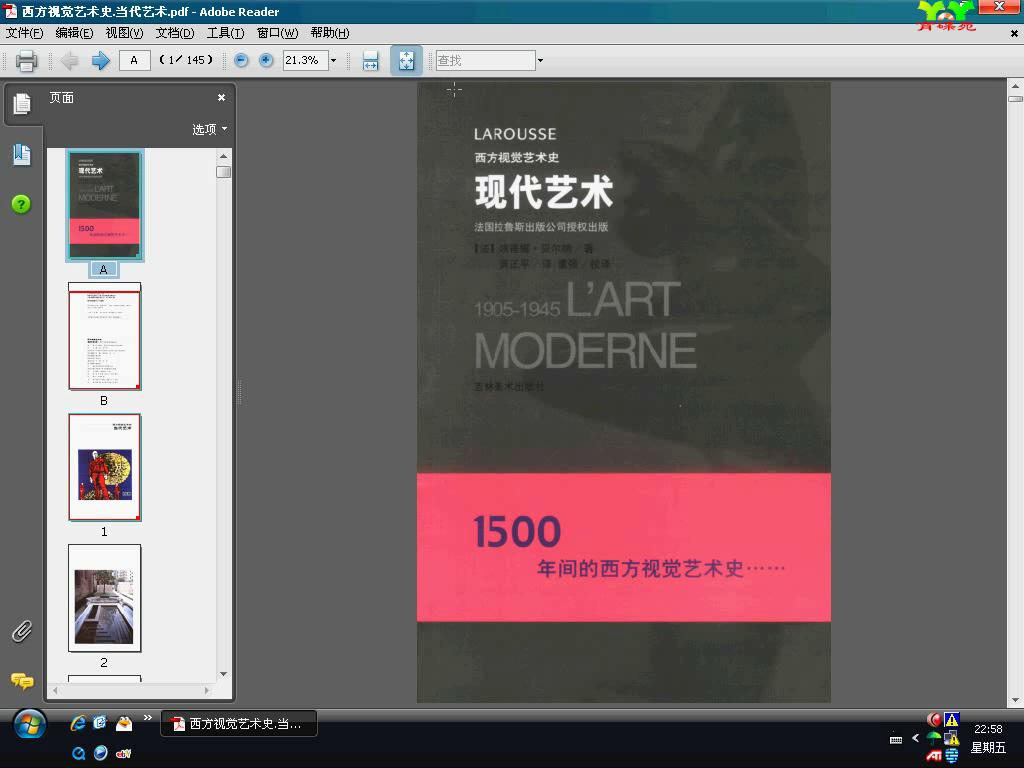
Task: Click the ATI tray icon
Action: [x=934, y=756]
